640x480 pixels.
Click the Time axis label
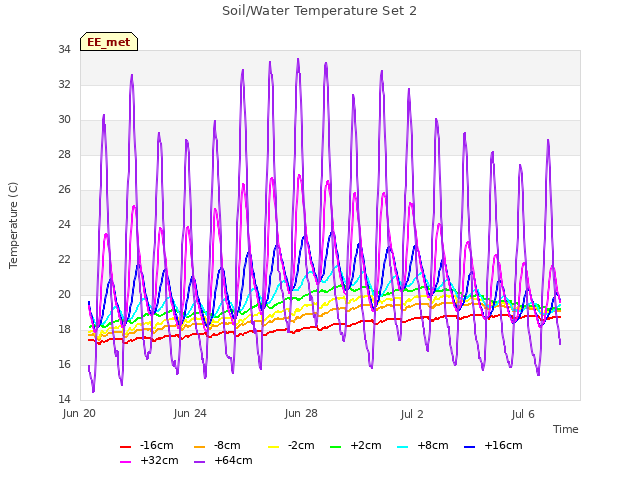pos(566,429)
